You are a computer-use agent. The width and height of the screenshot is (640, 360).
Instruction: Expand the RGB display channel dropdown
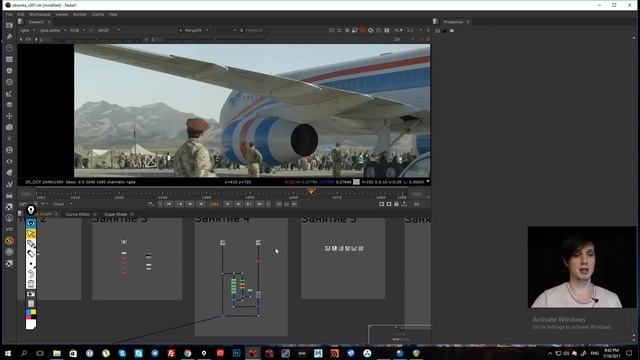pos(78,30)
